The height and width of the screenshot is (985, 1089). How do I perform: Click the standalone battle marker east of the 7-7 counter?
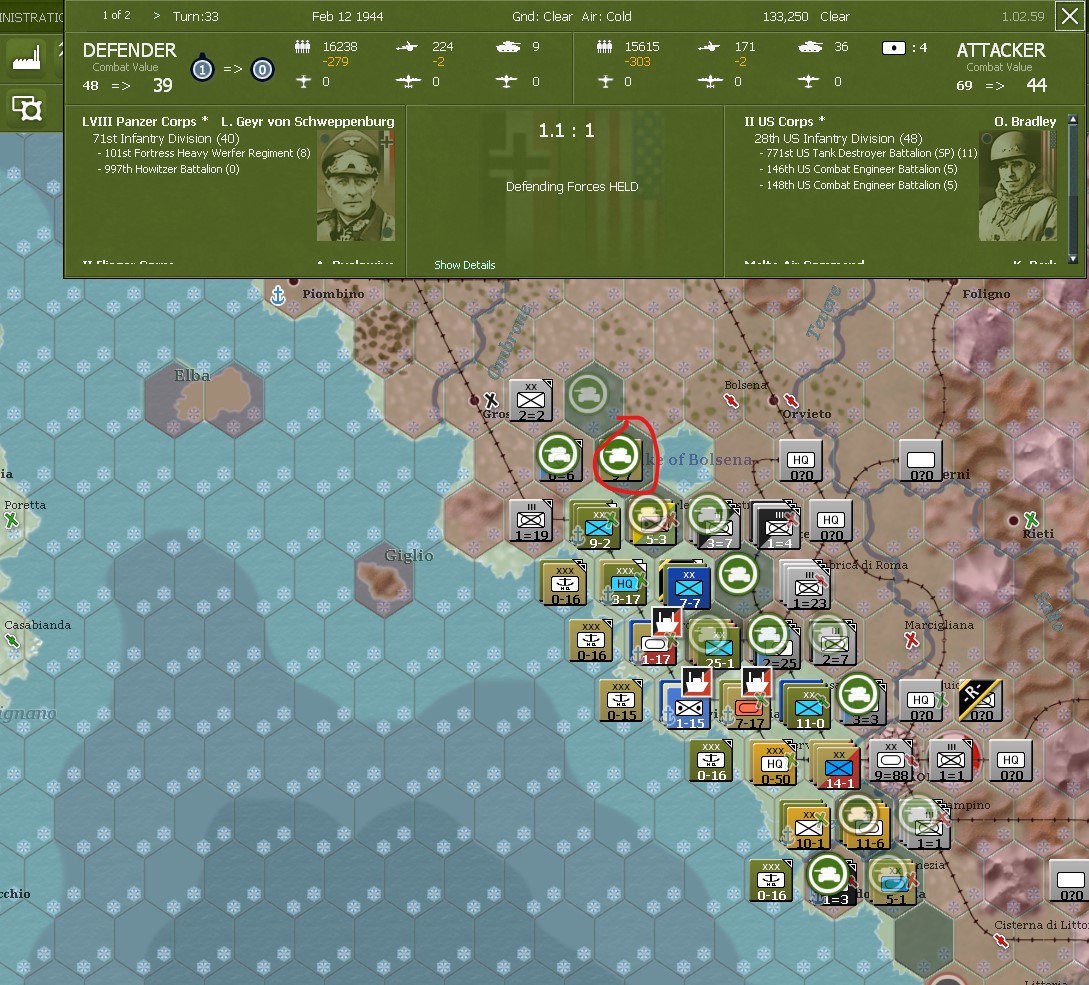tap(738, 574)
